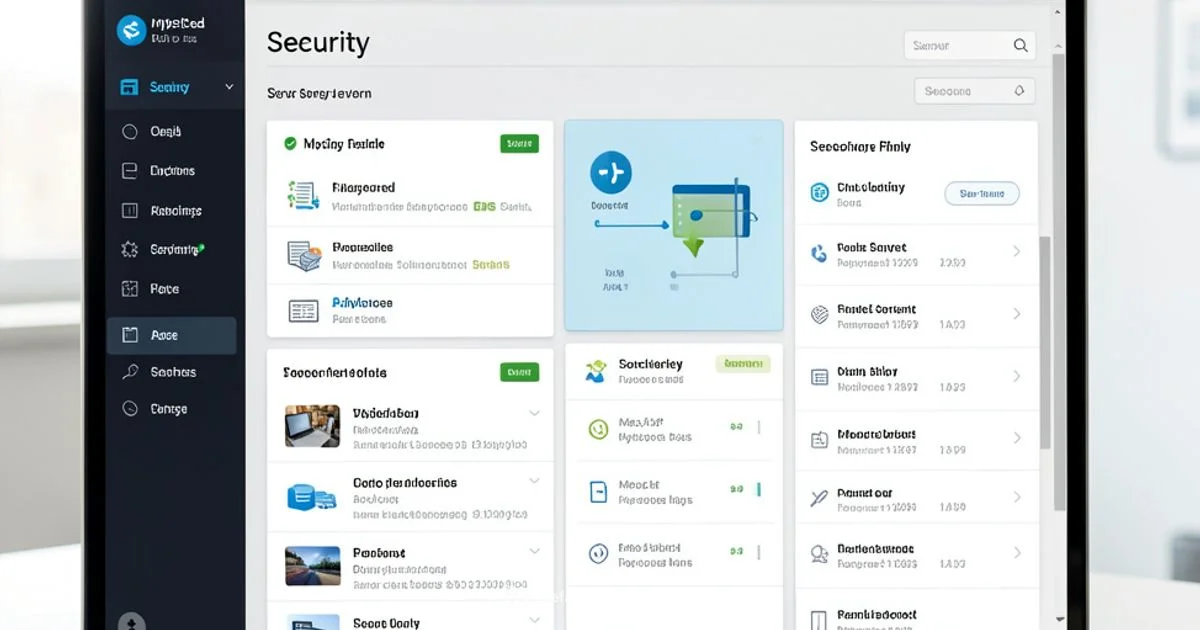Select the highlighted Aose item in sidebar

(171, 336)
